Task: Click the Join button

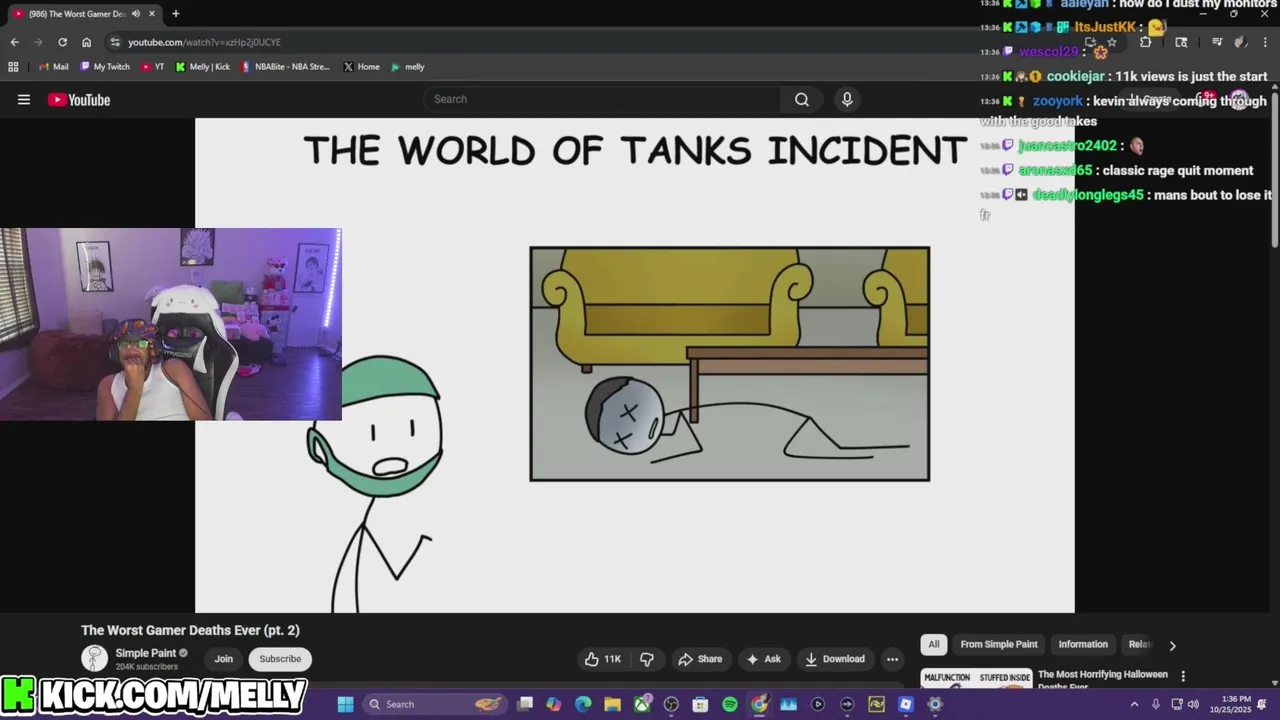Action: (223, 659)
